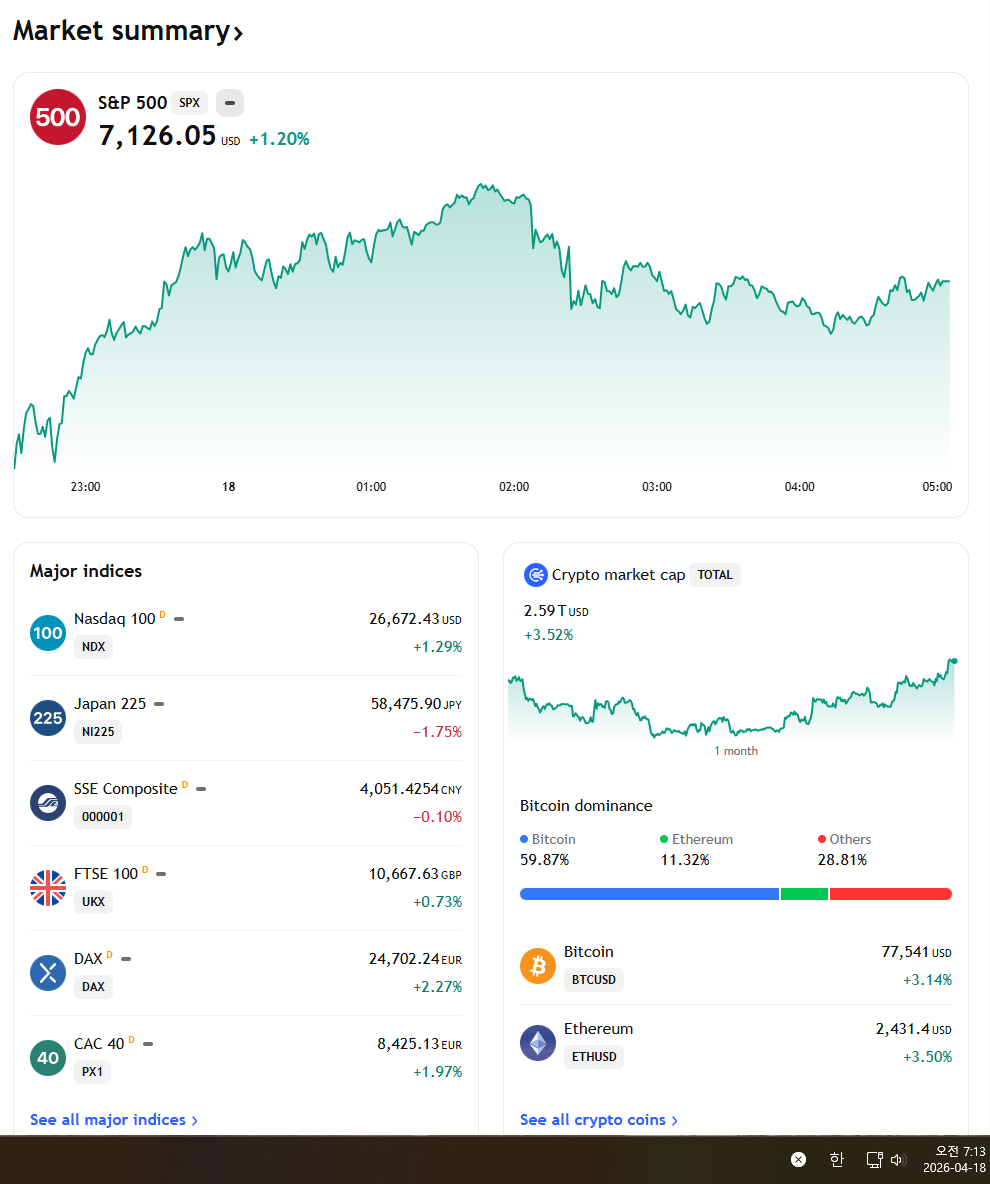The height and width of the screenshot is (1184, 990).
Task: Click the TOTAL ticker tag
Action: click(x=714, y=575)
